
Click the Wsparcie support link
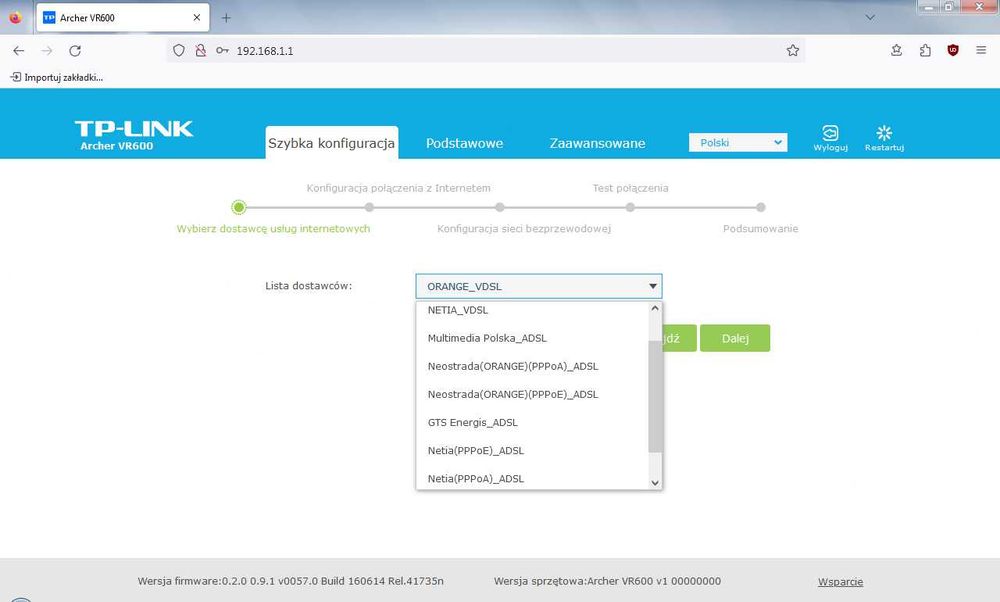pos(840,581)
